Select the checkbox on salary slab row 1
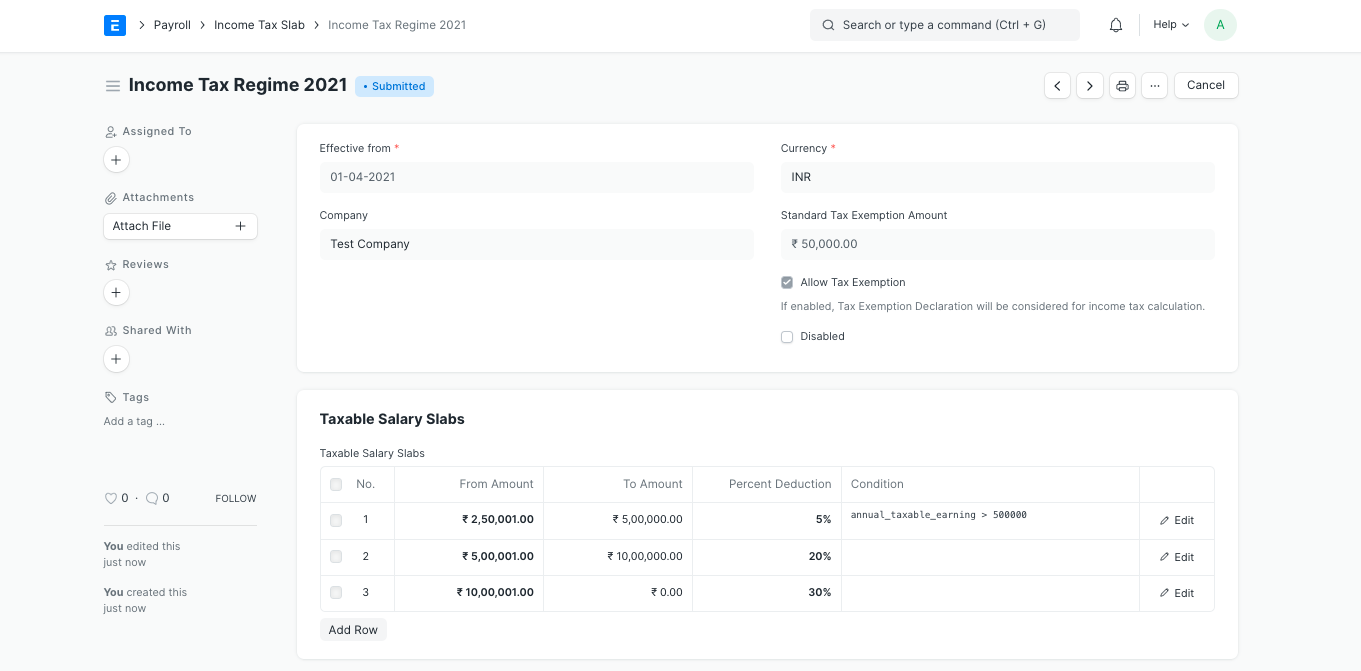The image size is (1361, 671). [335, 520]
